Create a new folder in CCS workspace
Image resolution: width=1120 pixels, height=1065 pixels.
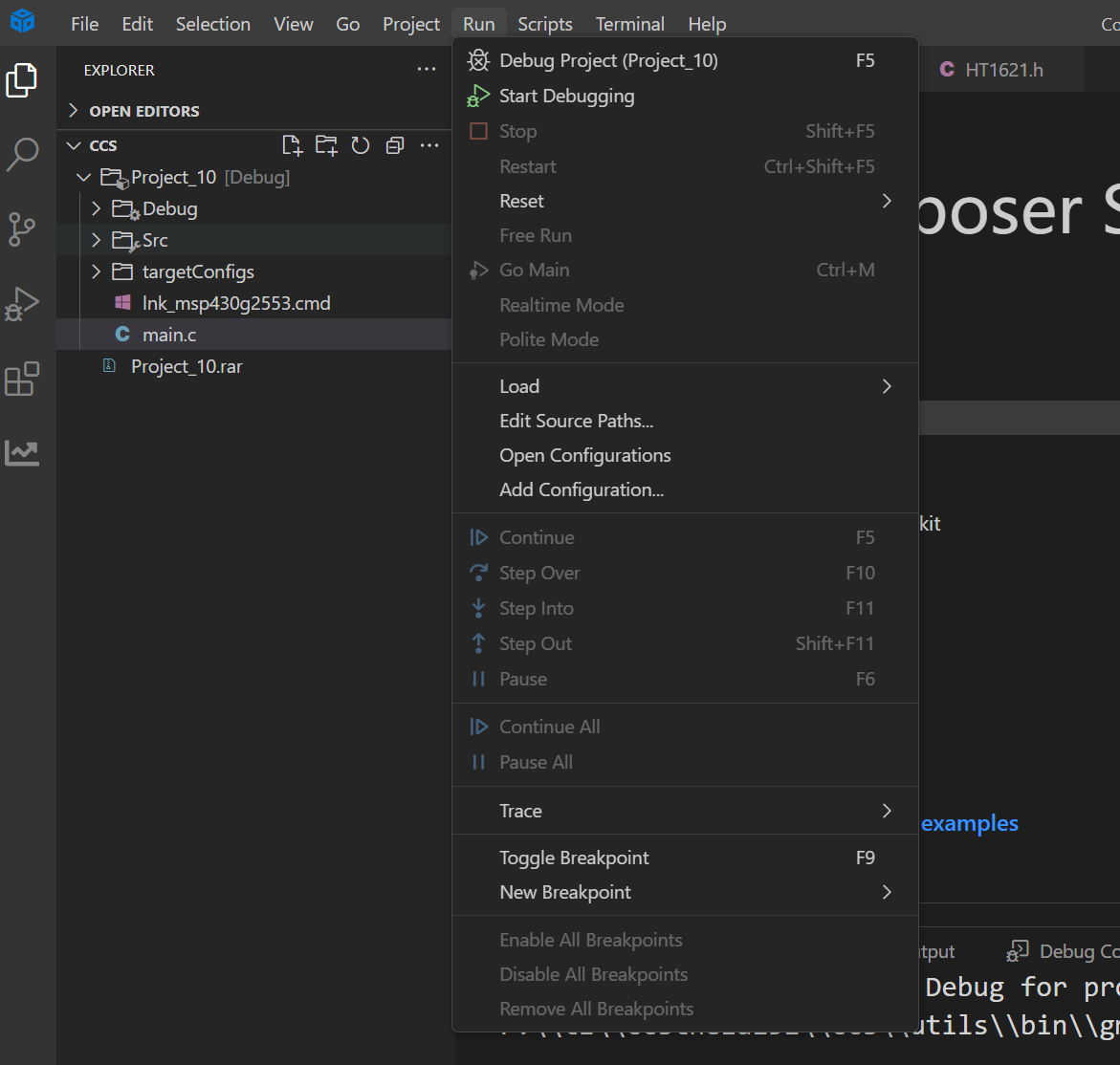pyautogui.click(x=326, y=145)
